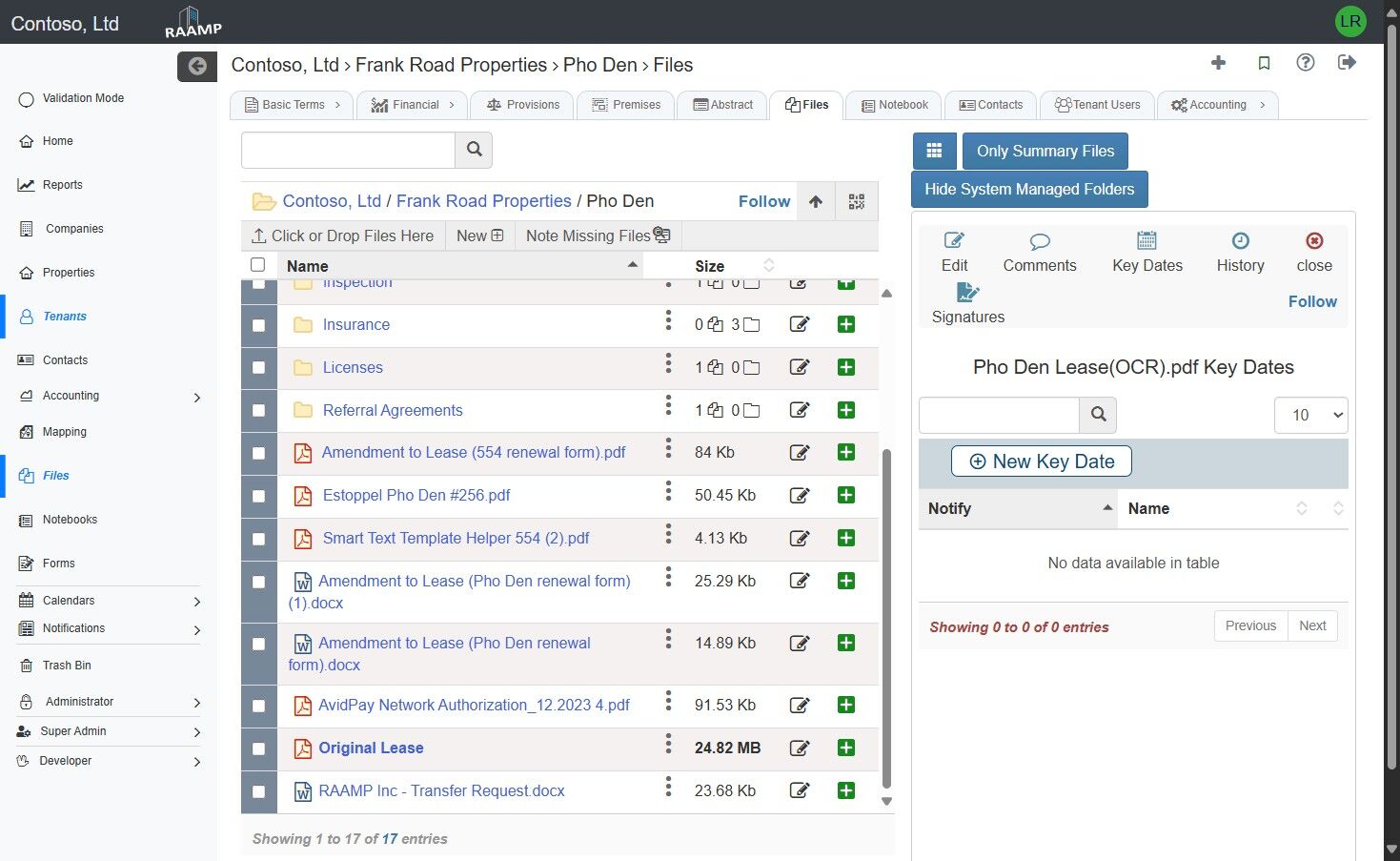Click the QR code icon beside Follow

pos(856,201)
